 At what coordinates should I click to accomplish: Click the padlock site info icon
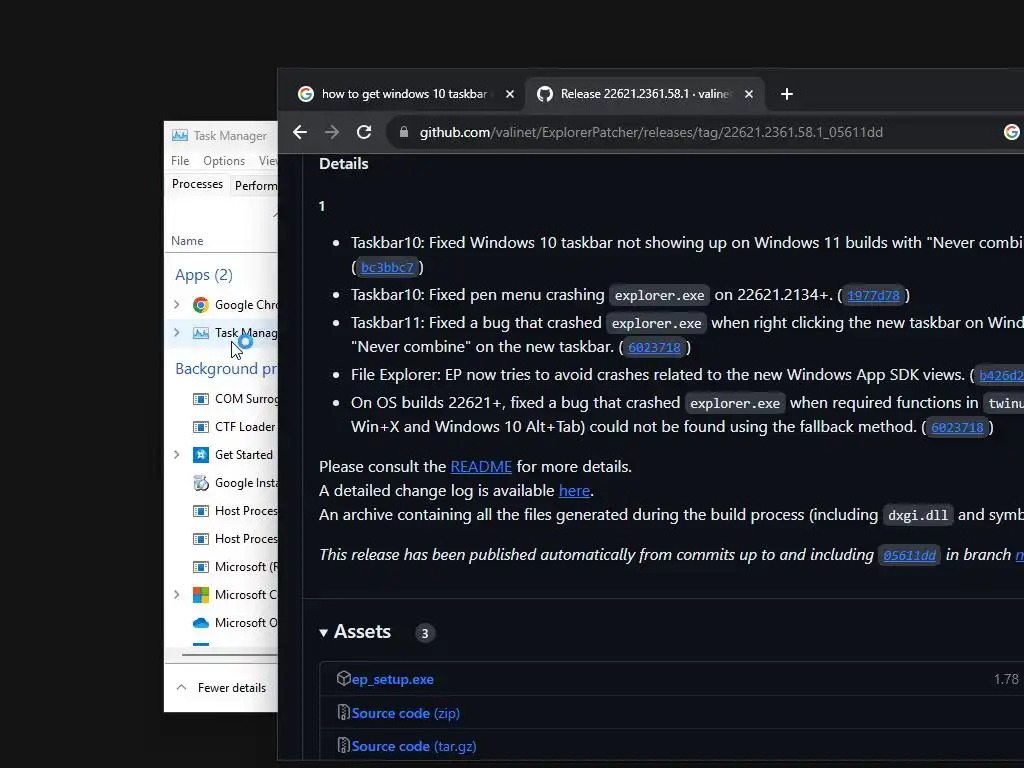point(404,133)
